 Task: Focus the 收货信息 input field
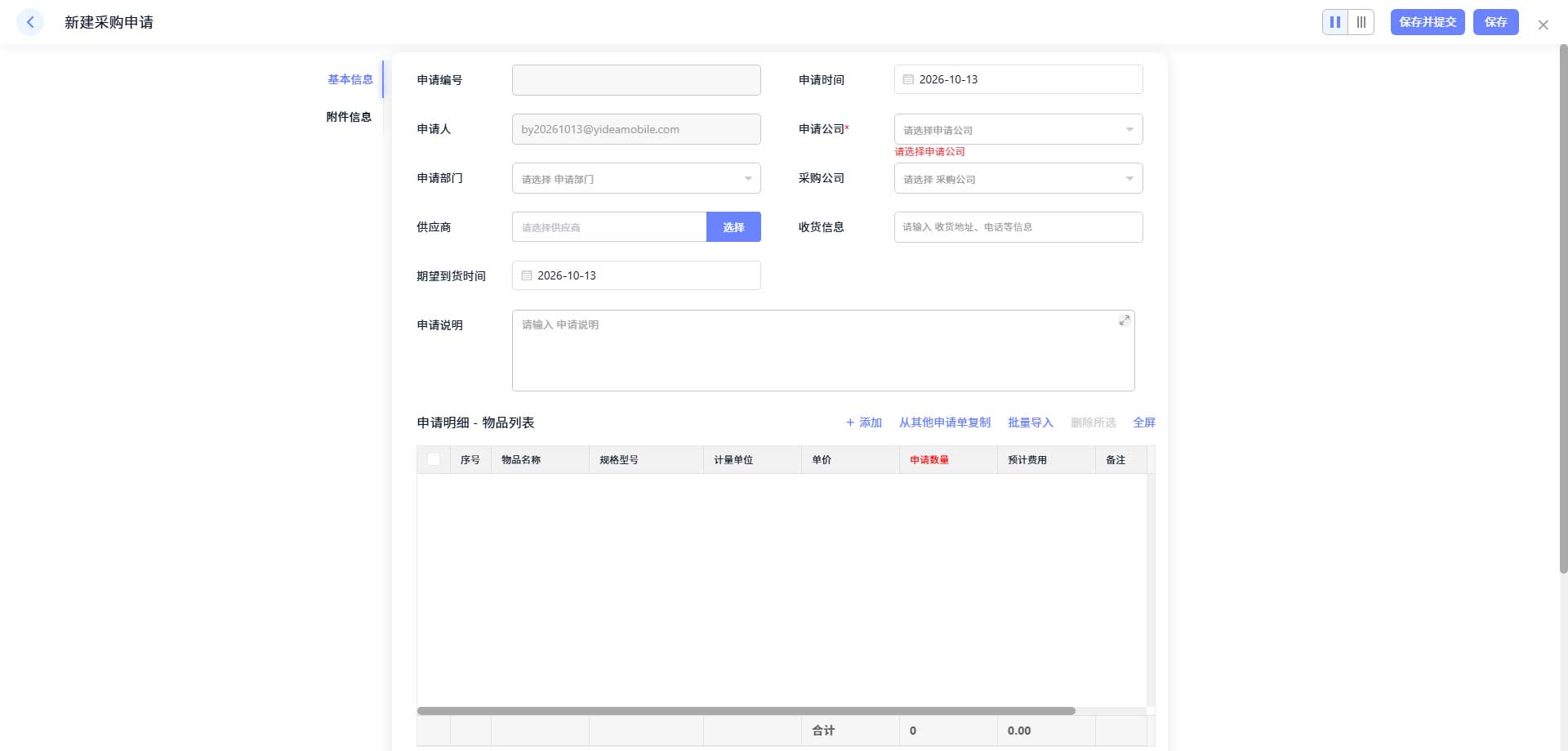point(1018,227)
